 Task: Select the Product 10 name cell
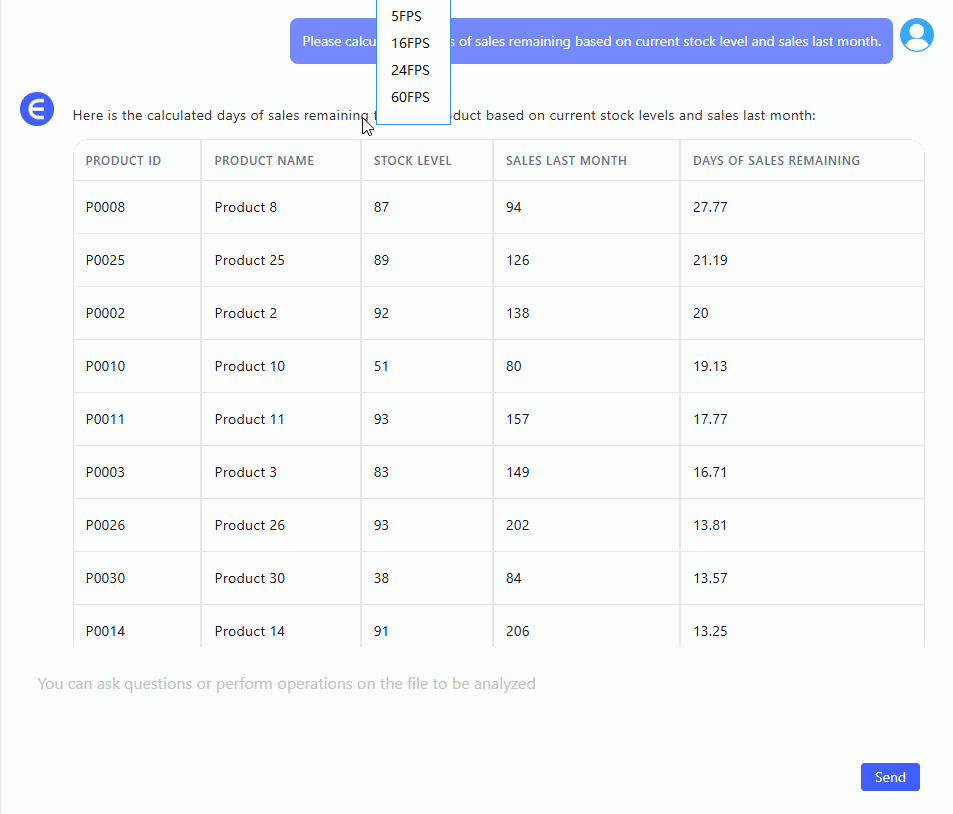tap(249, 366)
